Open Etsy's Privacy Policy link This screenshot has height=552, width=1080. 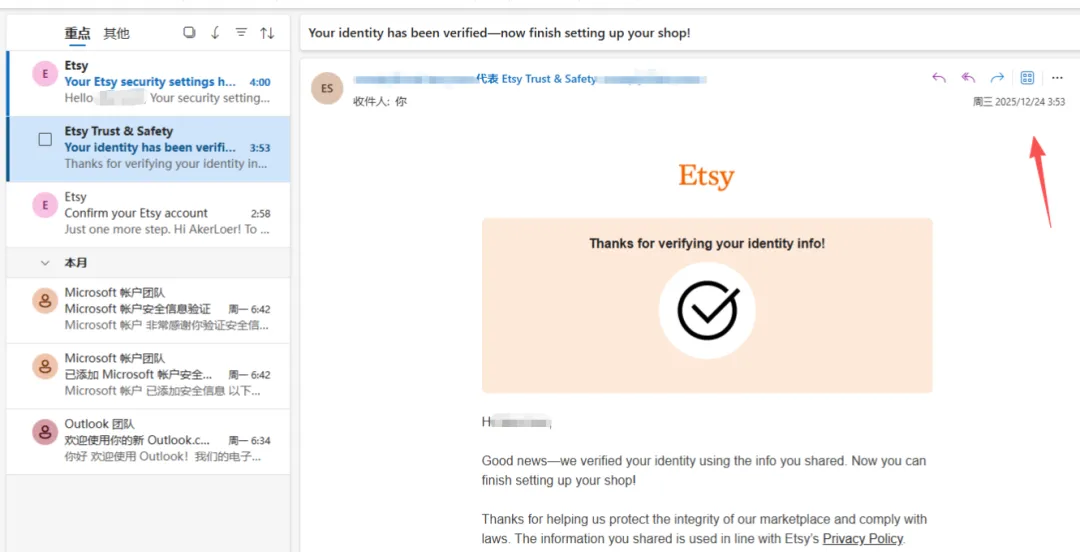[x=862, y=539]
